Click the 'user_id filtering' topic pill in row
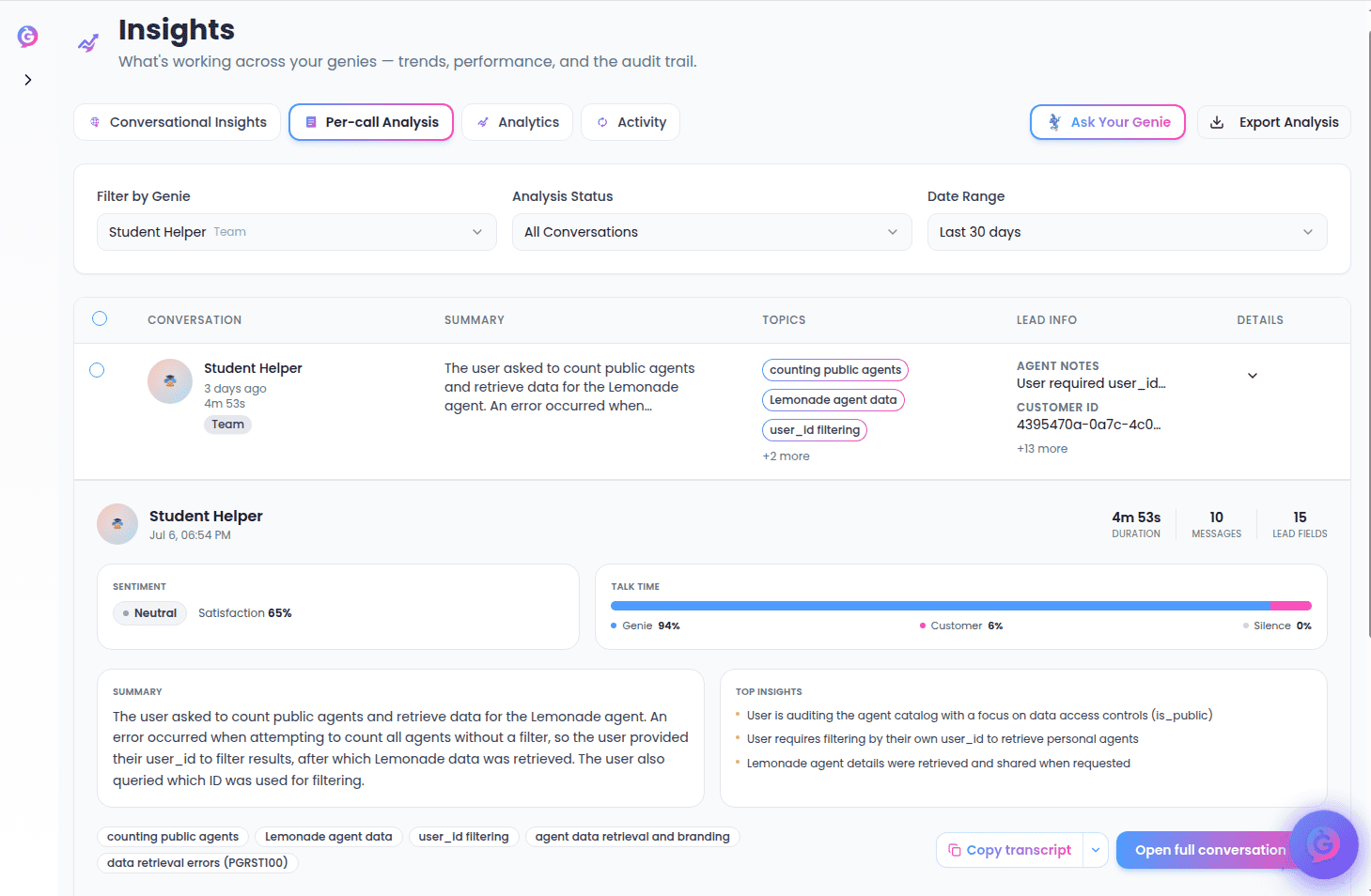This screenshot has height=896, width=1371. coord(815,430)
